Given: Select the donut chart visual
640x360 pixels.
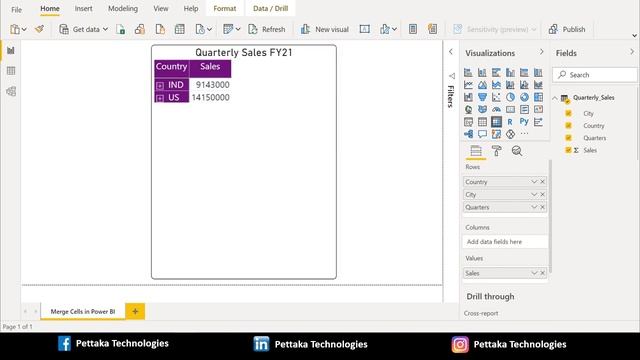Looking at the screenshot, I should 524,97.
